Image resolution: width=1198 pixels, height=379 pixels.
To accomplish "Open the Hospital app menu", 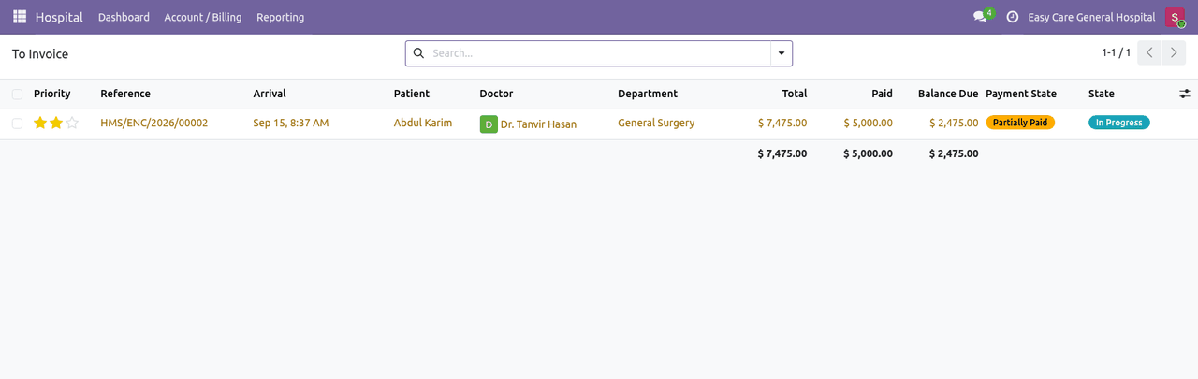I will click(59, 17).
